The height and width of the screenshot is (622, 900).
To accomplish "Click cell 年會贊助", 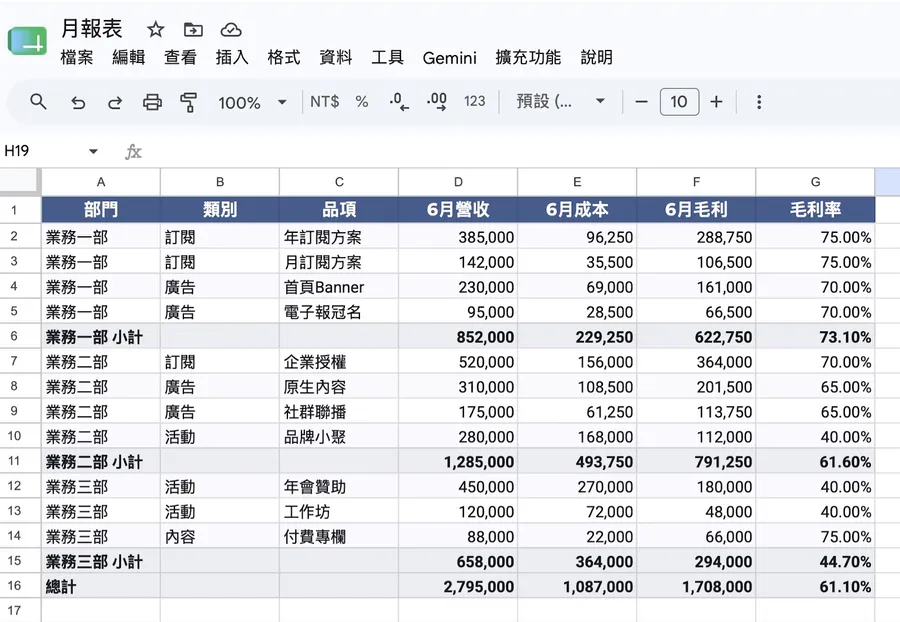I will pos(339,487).
